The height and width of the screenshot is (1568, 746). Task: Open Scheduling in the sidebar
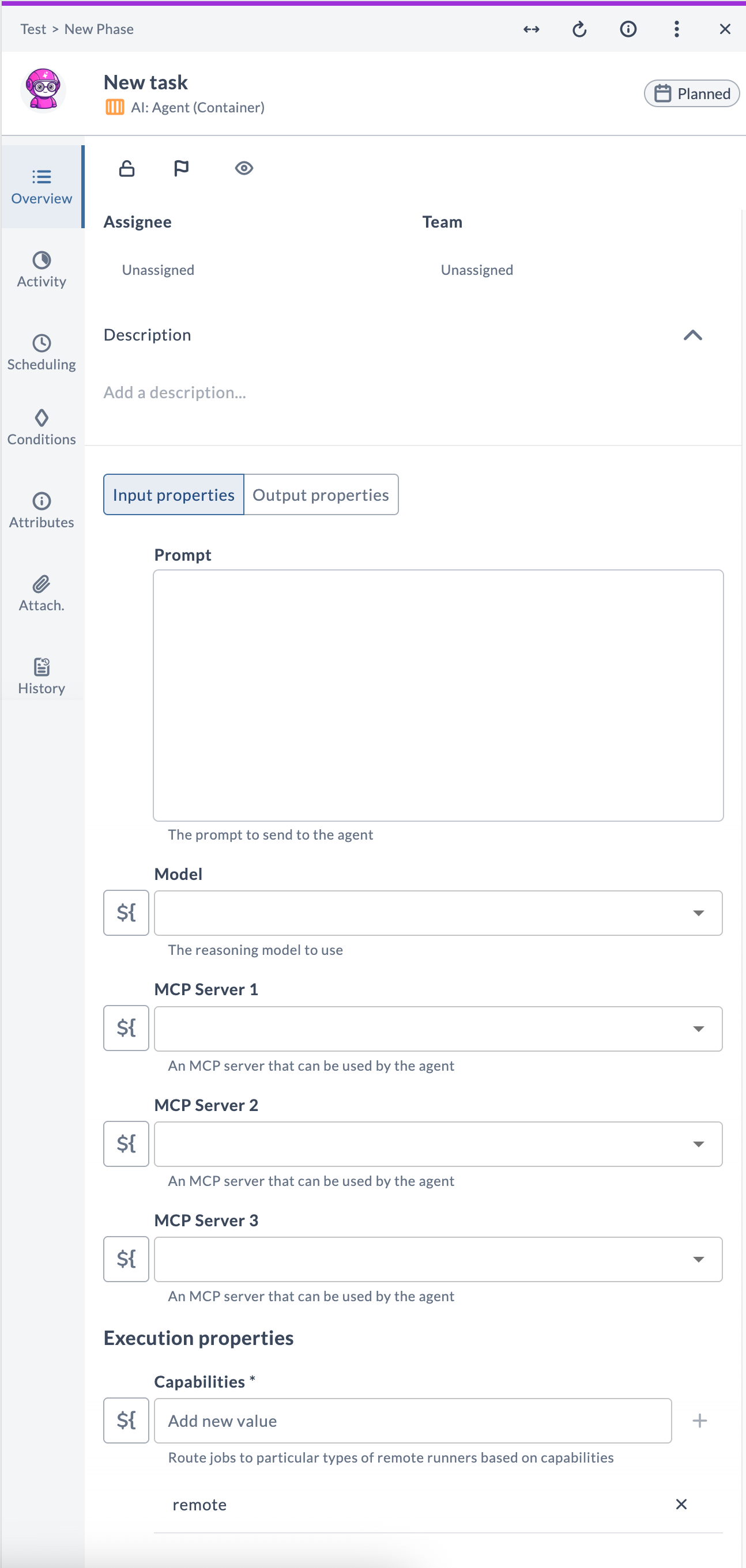tap(42, 353)
